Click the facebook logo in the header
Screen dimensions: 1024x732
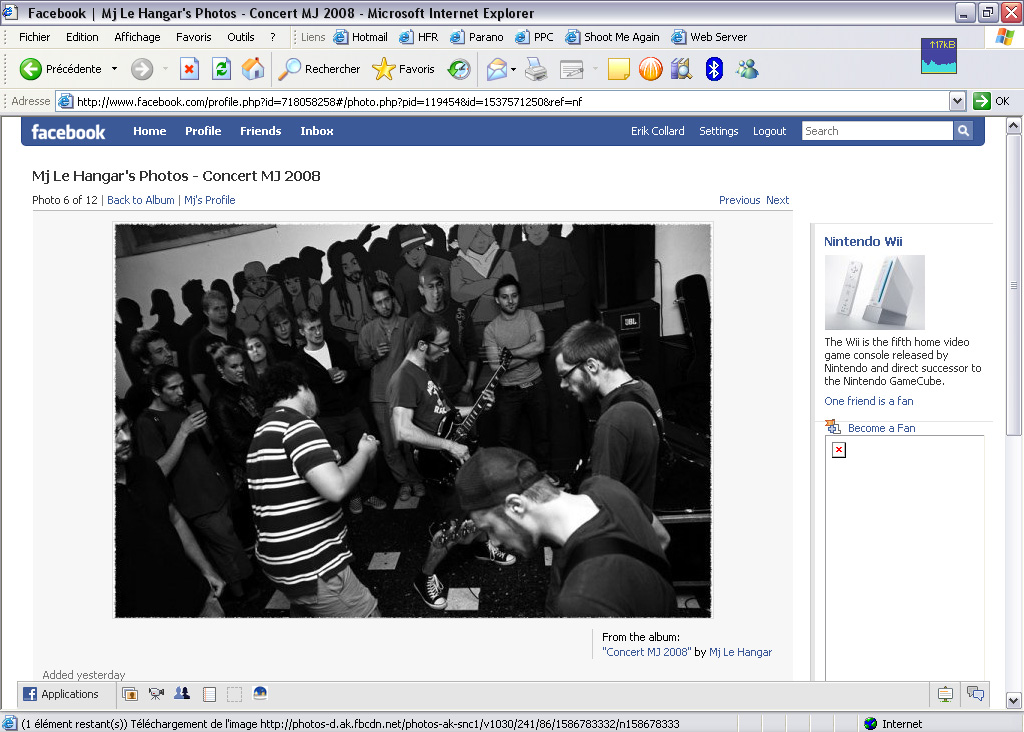[68, 132]
